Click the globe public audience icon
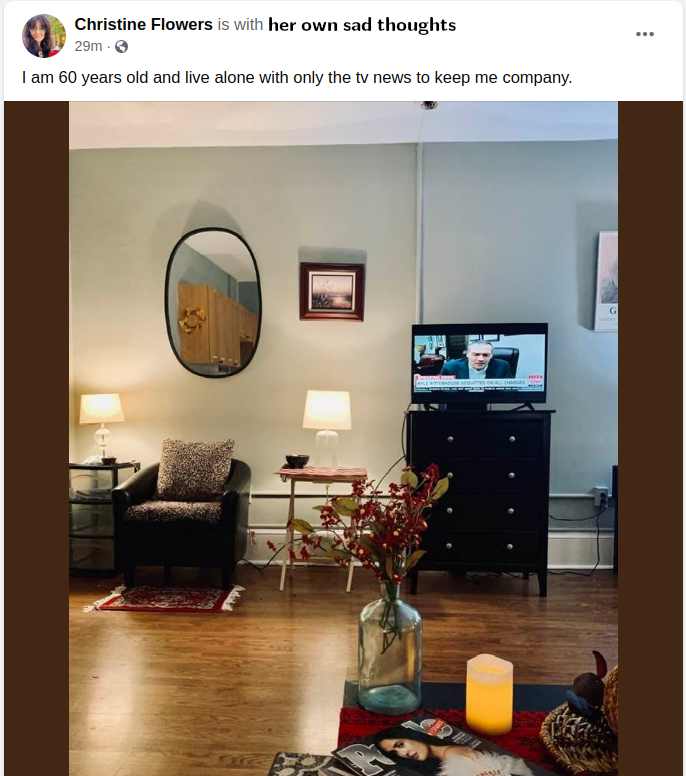 [121, 47]
